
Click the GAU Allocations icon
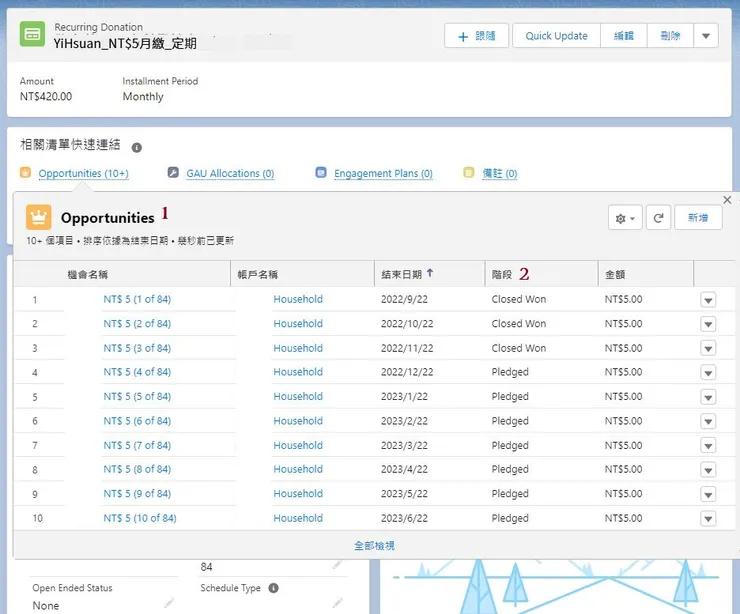173,172
